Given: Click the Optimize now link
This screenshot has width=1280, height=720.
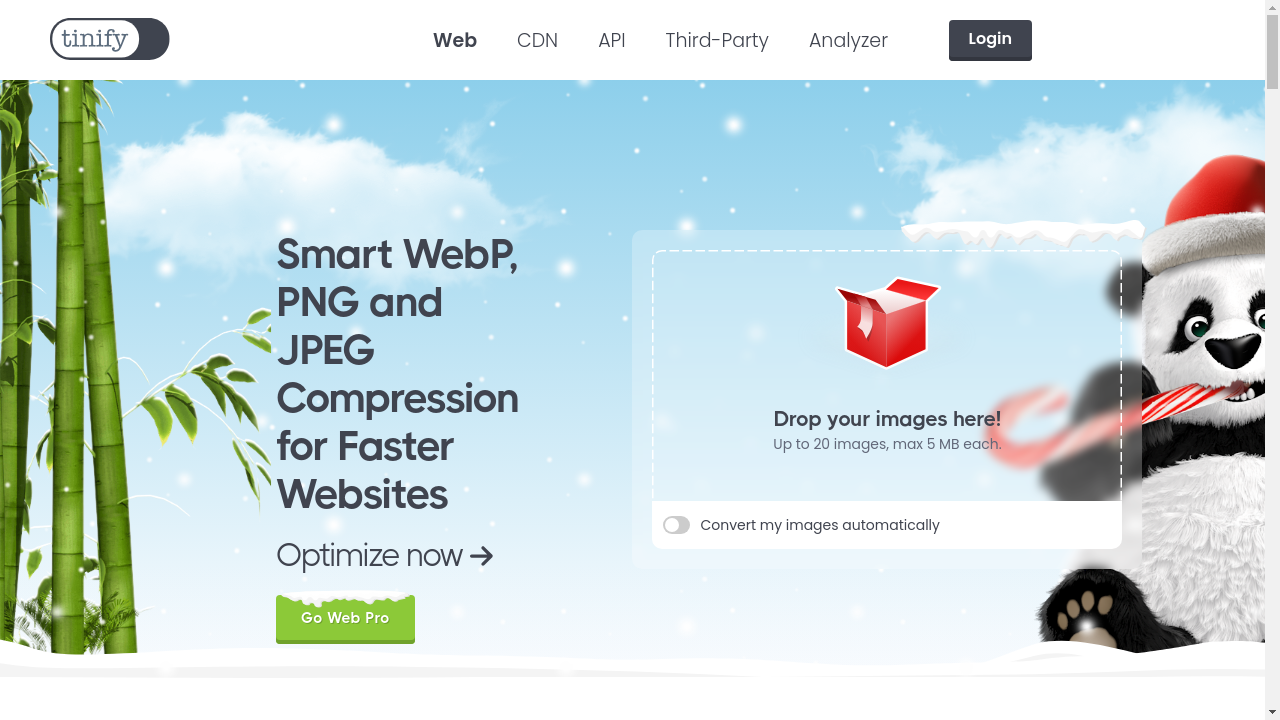Looking at the screenshot, I should pyautogui.click(x=385, y=555).
